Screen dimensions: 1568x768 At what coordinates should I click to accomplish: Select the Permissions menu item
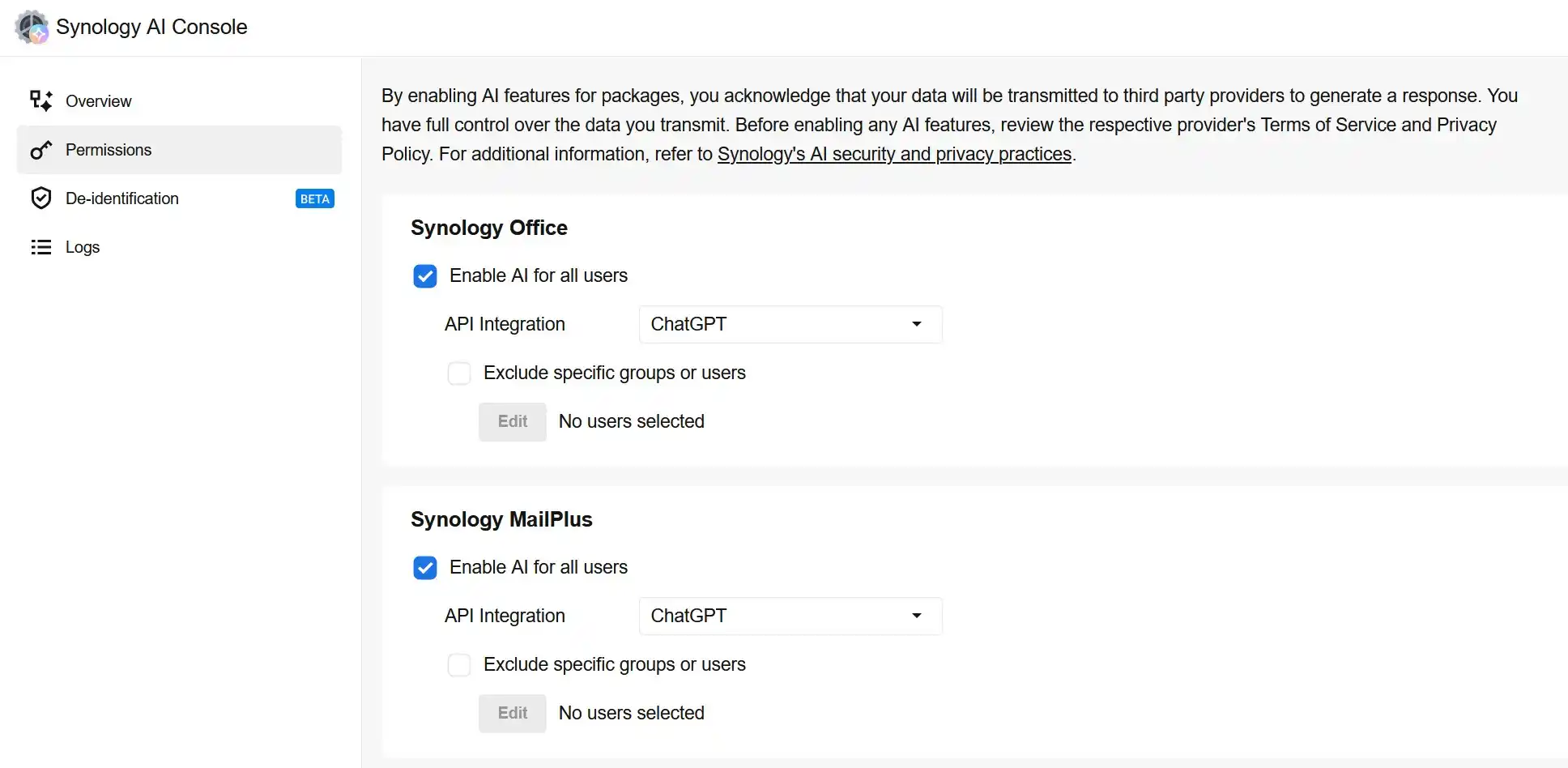tap(179, 150)
